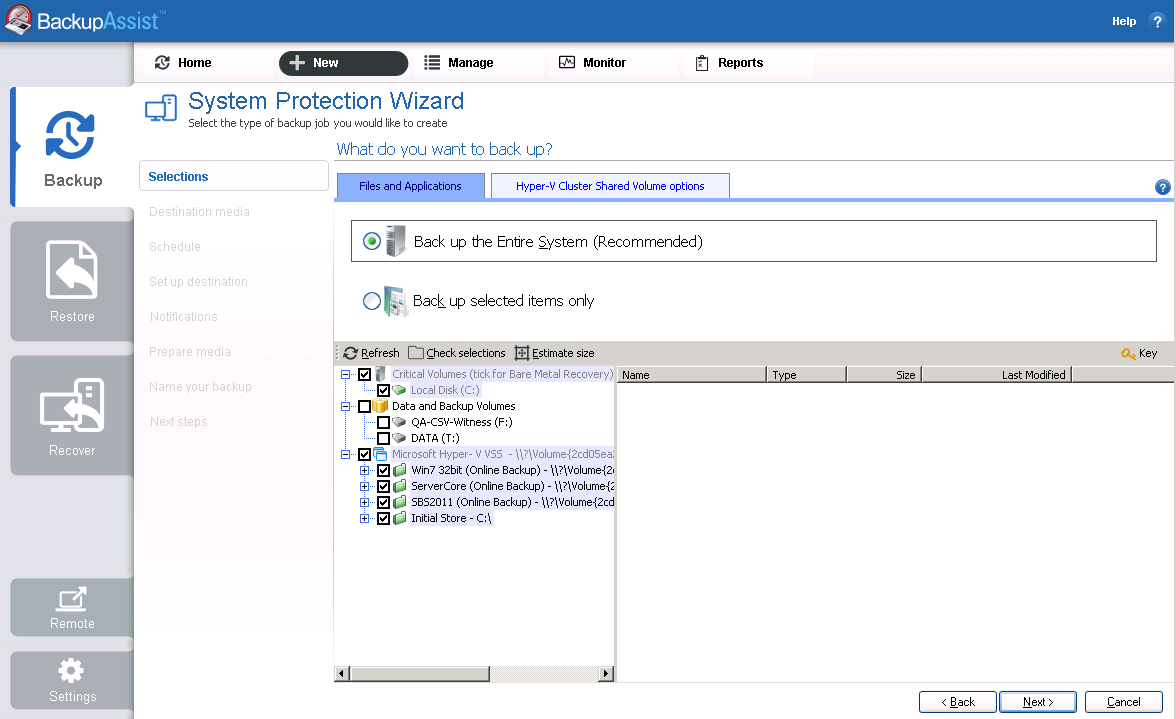Collapse the Data and Backup Volumes node
The image size is (1176, 719).
[x=345, y=406]
